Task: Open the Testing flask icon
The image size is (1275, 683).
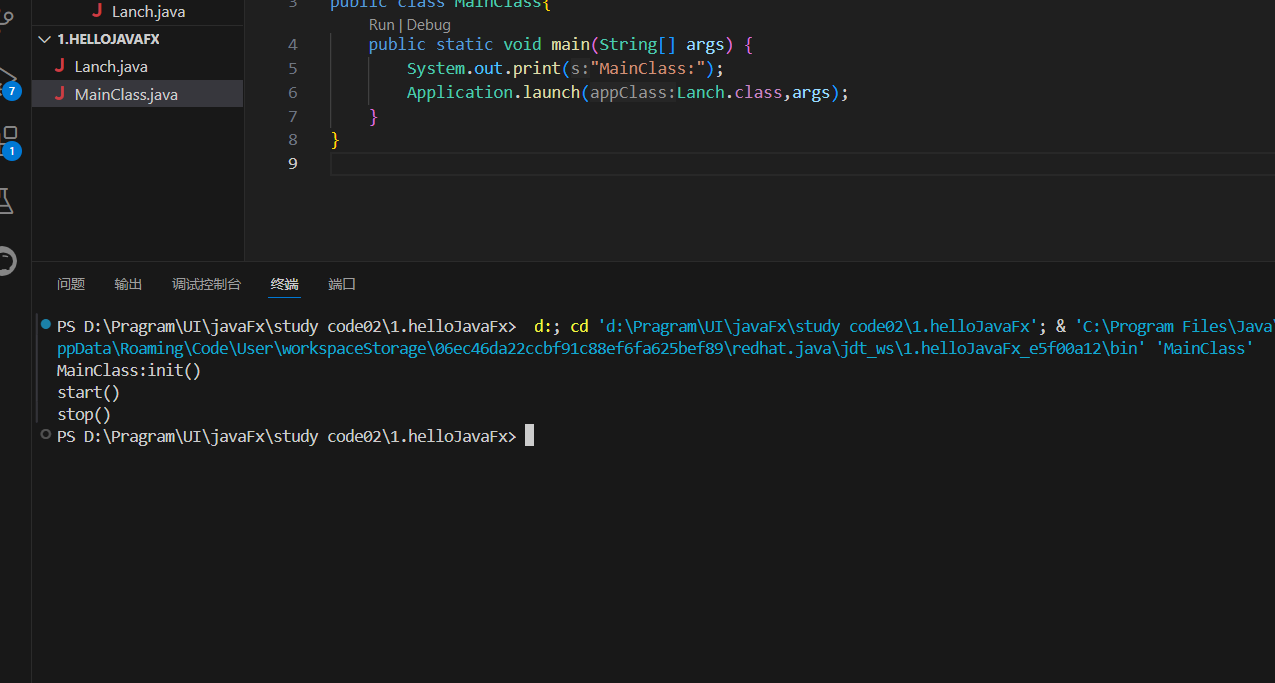Action: pos(6,200)
